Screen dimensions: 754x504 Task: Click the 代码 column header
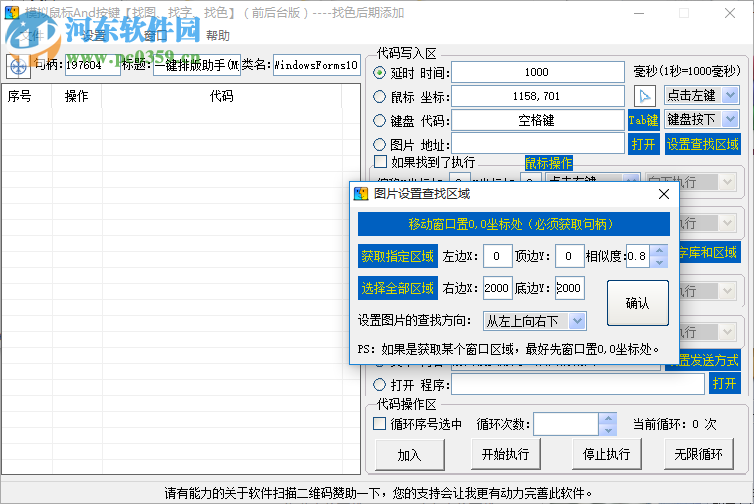pyautogui.click(x=221, y=96)
